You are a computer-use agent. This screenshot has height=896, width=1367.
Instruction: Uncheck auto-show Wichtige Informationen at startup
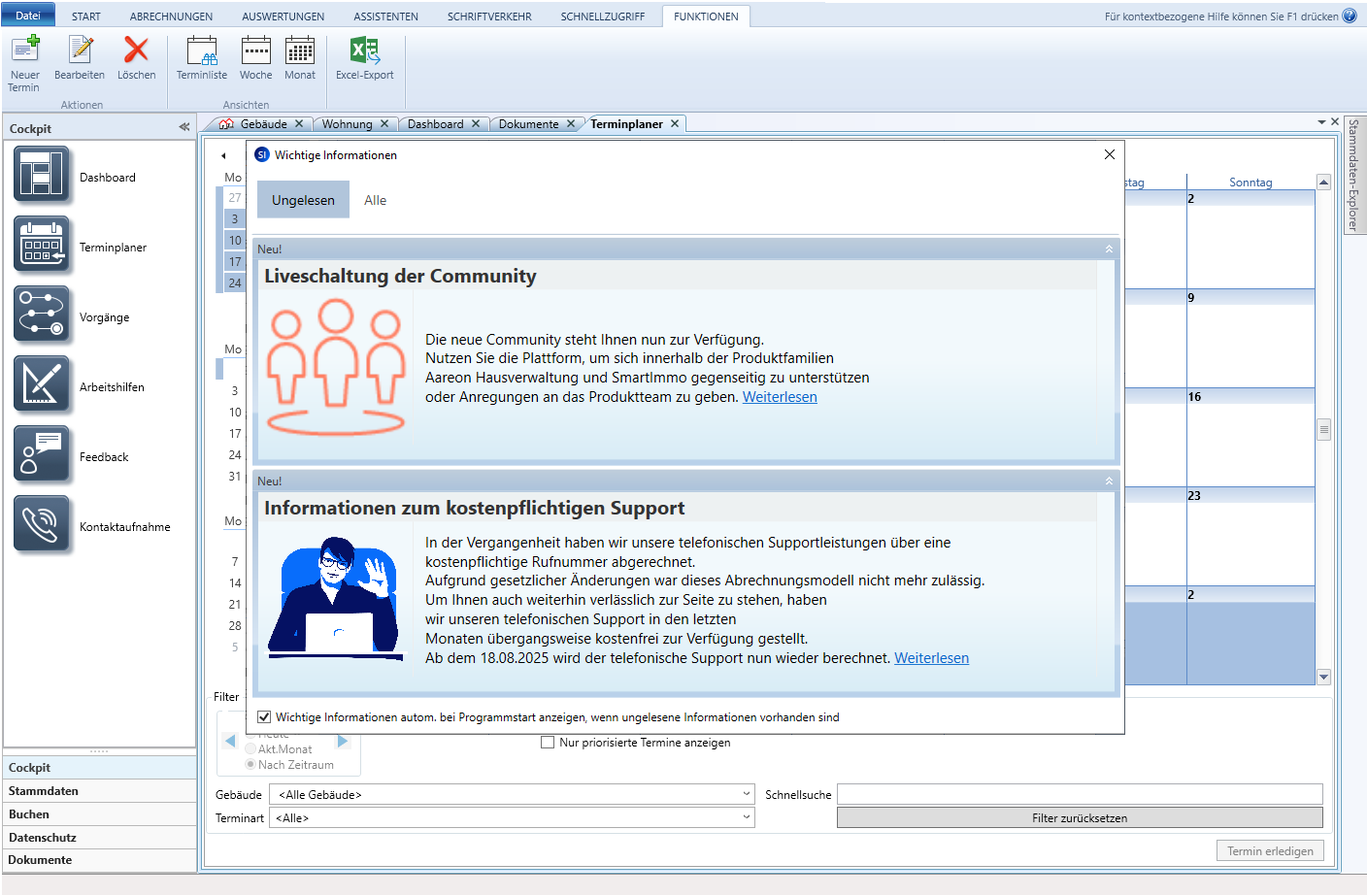[264, 717]
